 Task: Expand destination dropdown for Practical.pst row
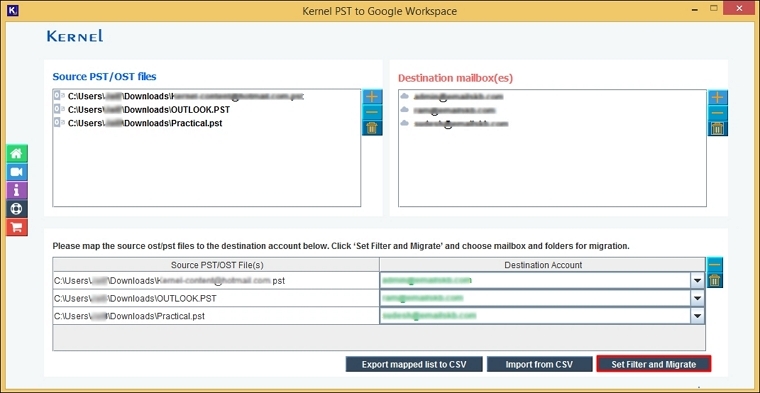(697, 316)
